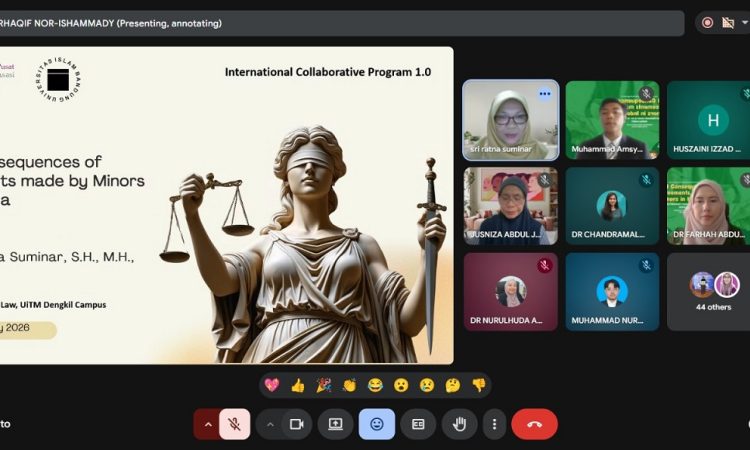750x450 pixels.
Task: Open video settings arrow beside camera
Action: coord(270,424)
